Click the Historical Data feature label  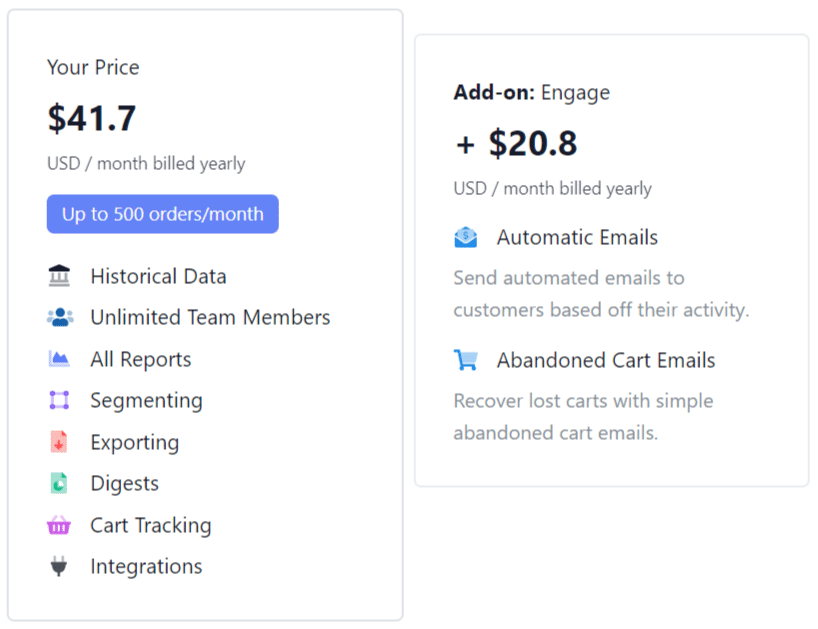(159, 276)
